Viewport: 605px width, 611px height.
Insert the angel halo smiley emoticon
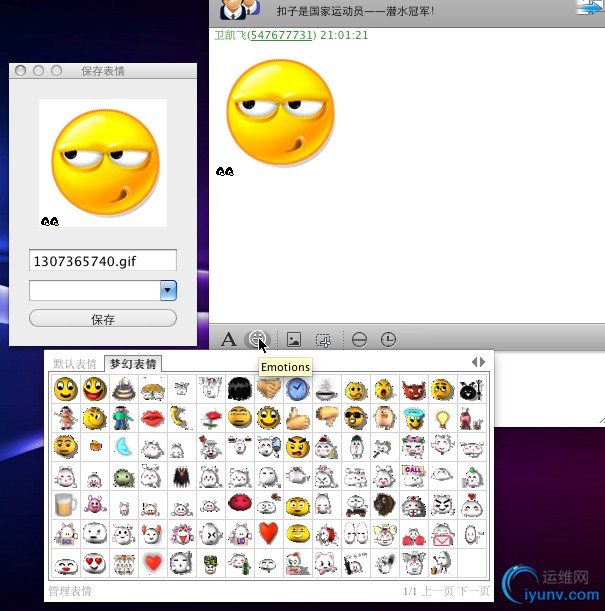[x=413, y=418]
